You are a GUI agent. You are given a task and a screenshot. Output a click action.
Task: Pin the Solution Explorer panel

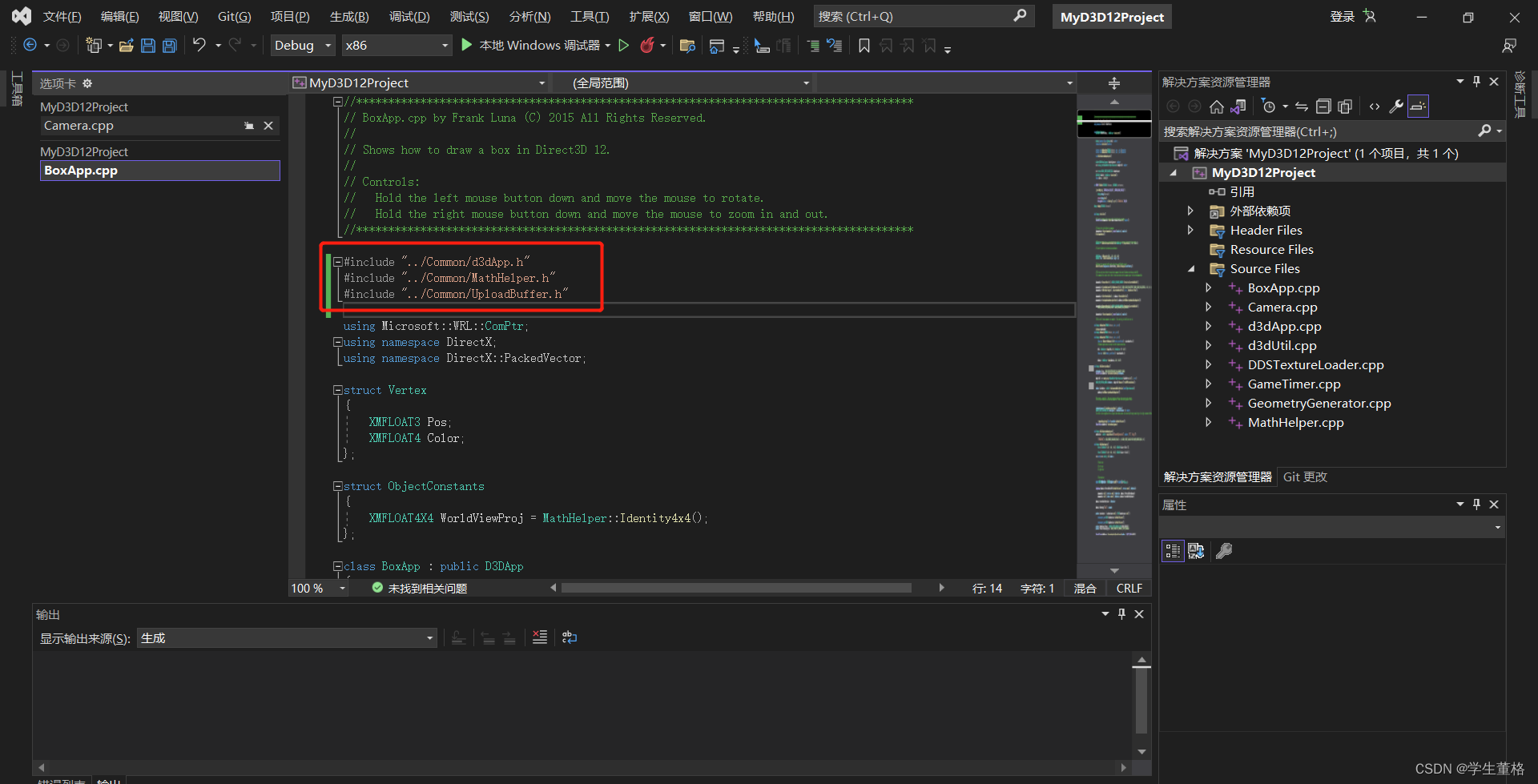[x=1476, y=81]
